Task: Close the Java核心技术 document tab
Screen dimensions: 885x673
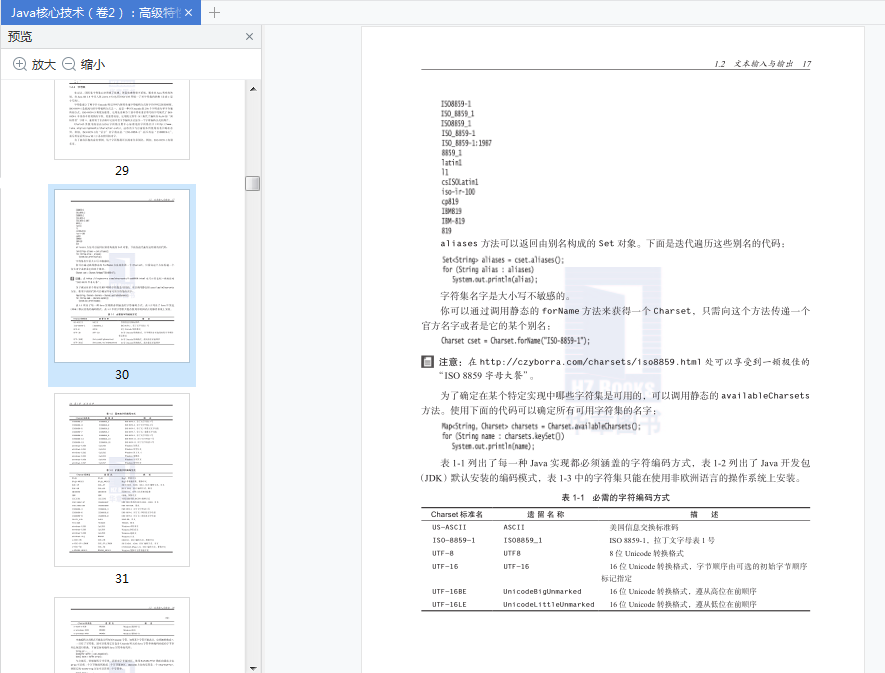Action: (189, 12)
